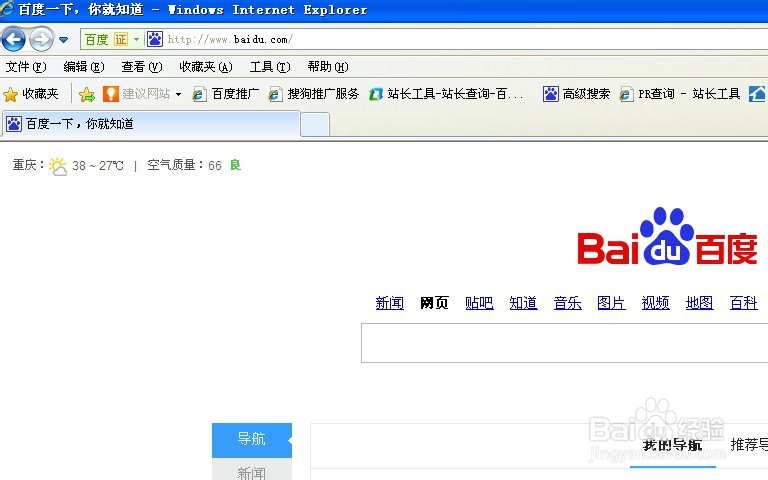The height and width of the screenshot is (480, 768).
Task: Click the add-to-favorites-bar star arrow icon
Action: (x=87, y=94)
